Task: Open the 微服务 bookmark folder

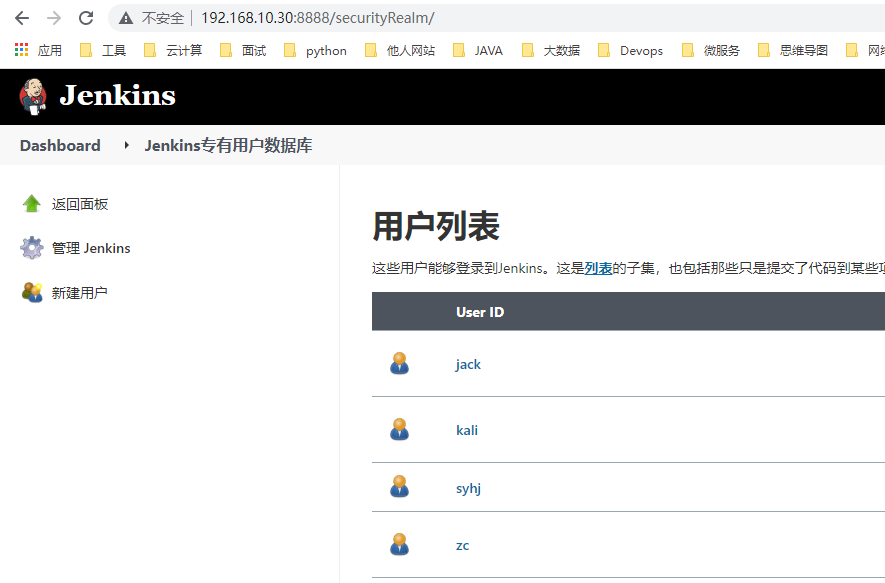Action: point(711,51)
